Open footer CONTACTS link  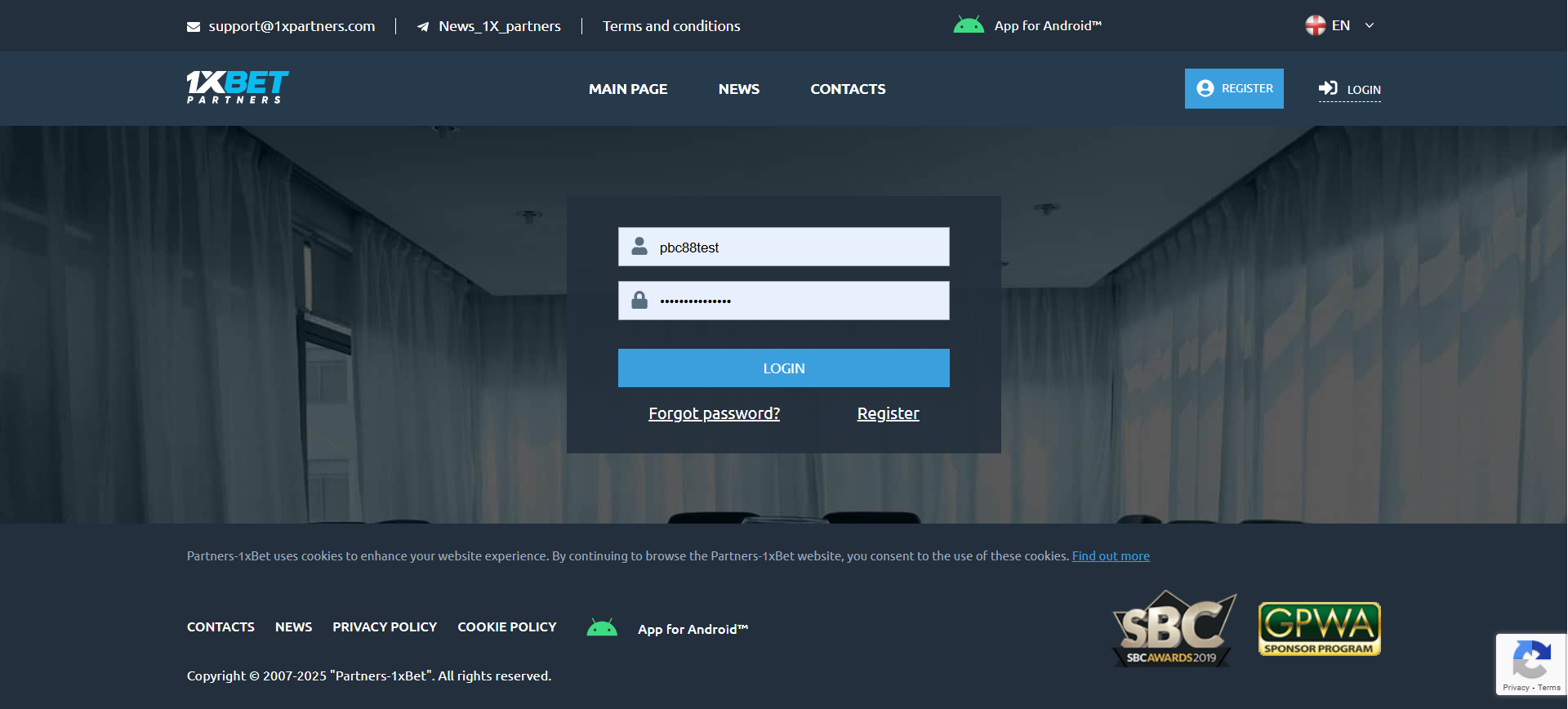[220, 627]
